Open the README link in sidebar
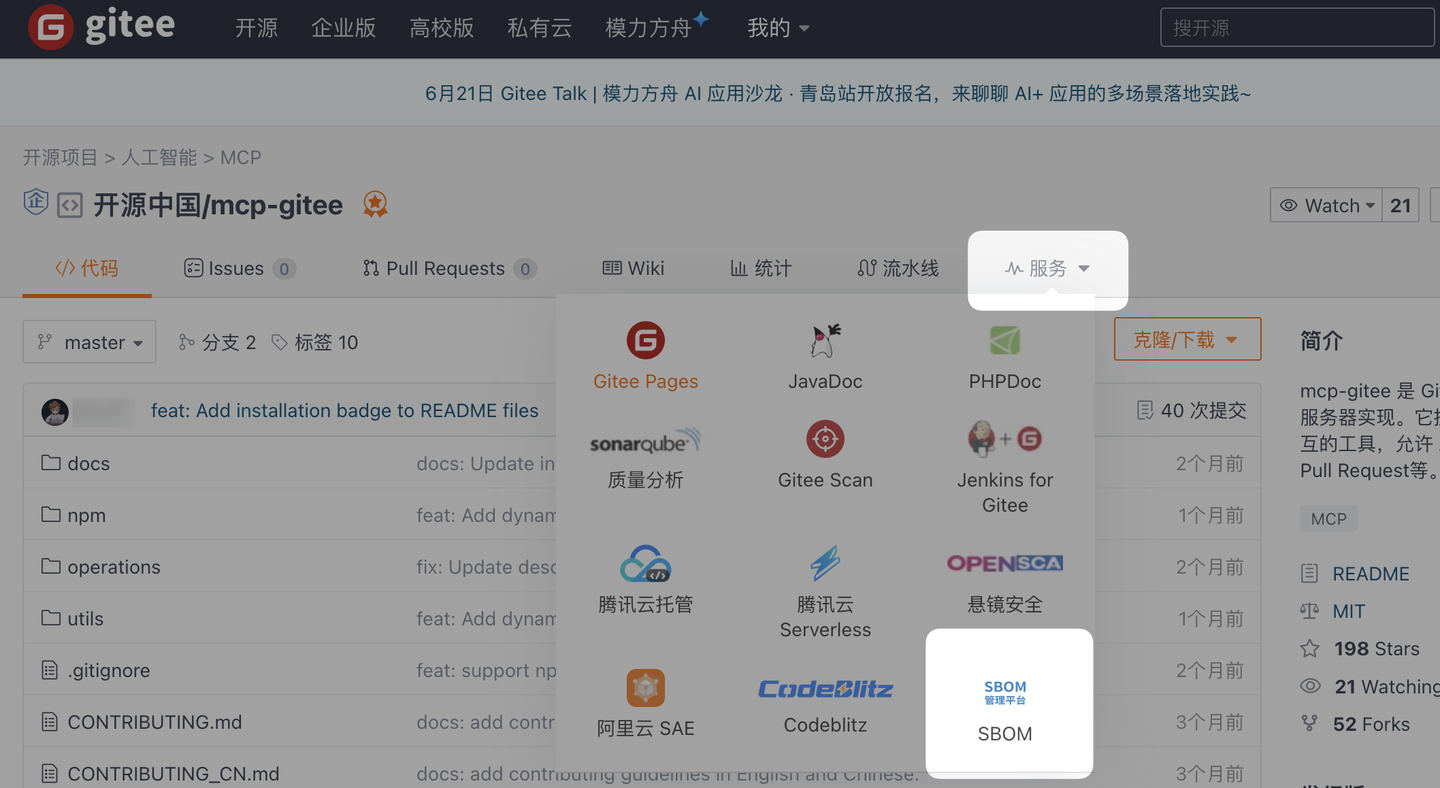The image size is (1440, 788). [x=1372, y=573]
